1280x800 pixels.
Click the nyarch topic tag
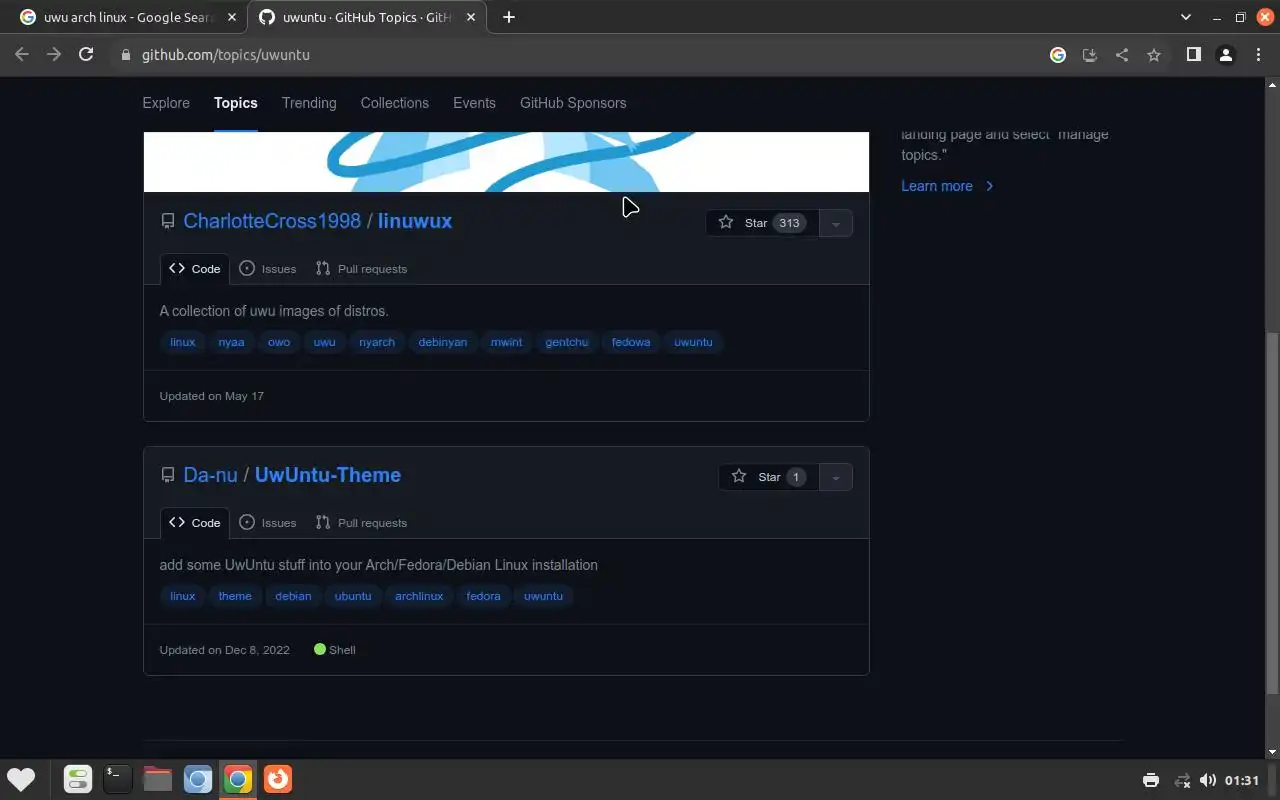(x=377, y=342)
